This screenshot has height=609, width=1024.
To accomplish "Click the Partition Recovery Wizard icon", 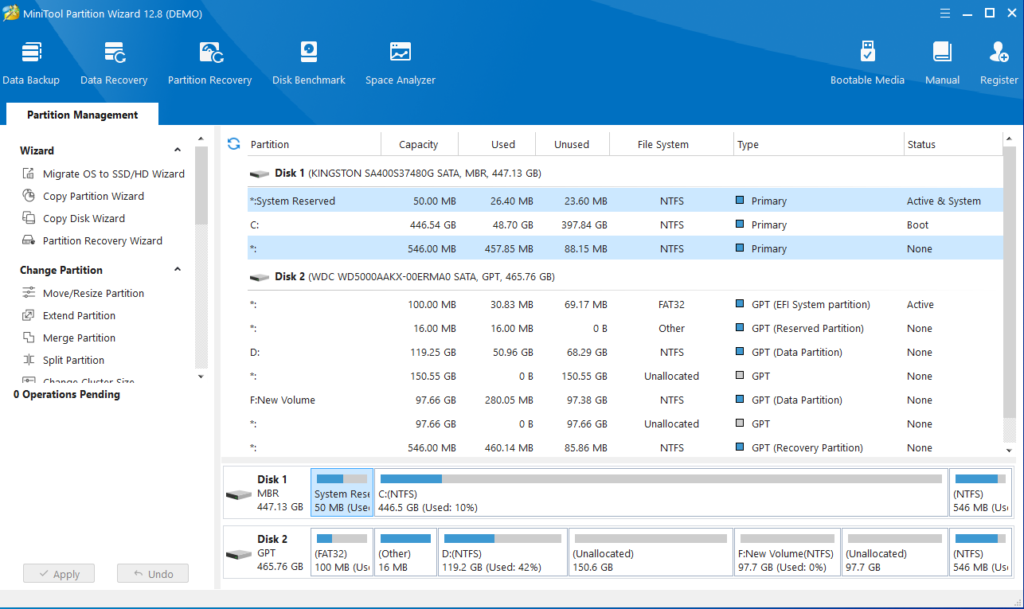I will pos(28,240).
